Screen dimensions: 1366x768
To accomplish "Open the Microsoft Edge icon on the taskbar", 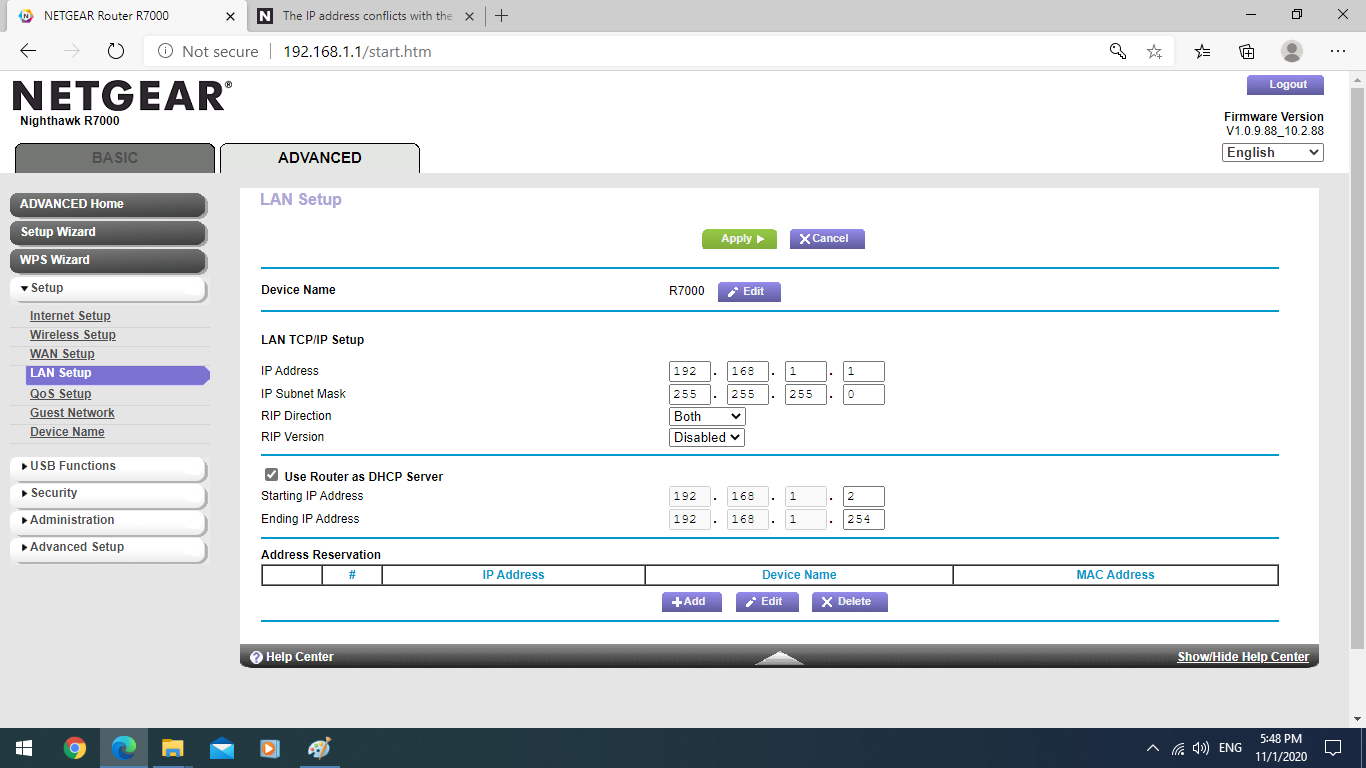I will point(123,748).
